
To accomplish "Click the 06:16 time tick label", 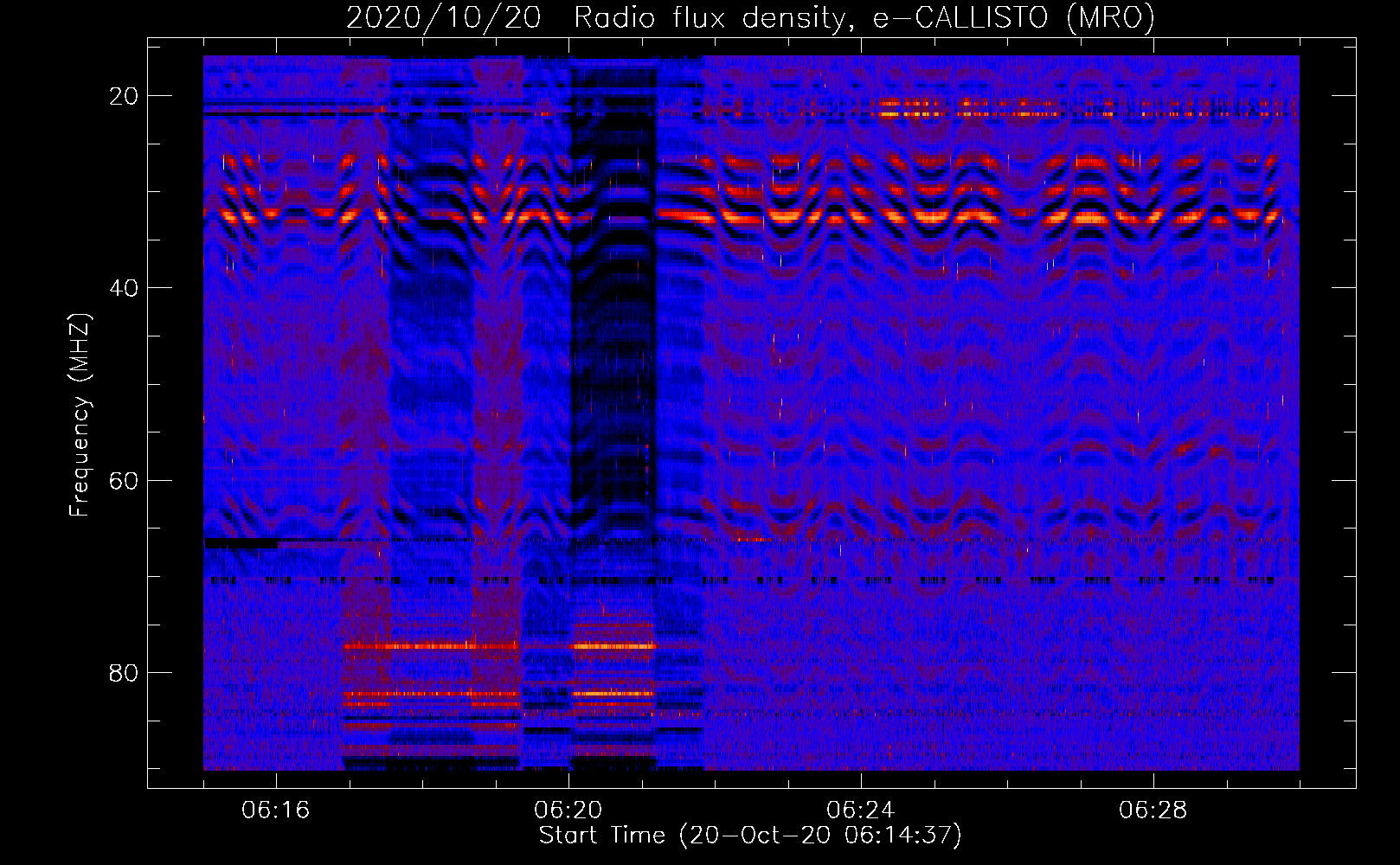I will [276, 811].
